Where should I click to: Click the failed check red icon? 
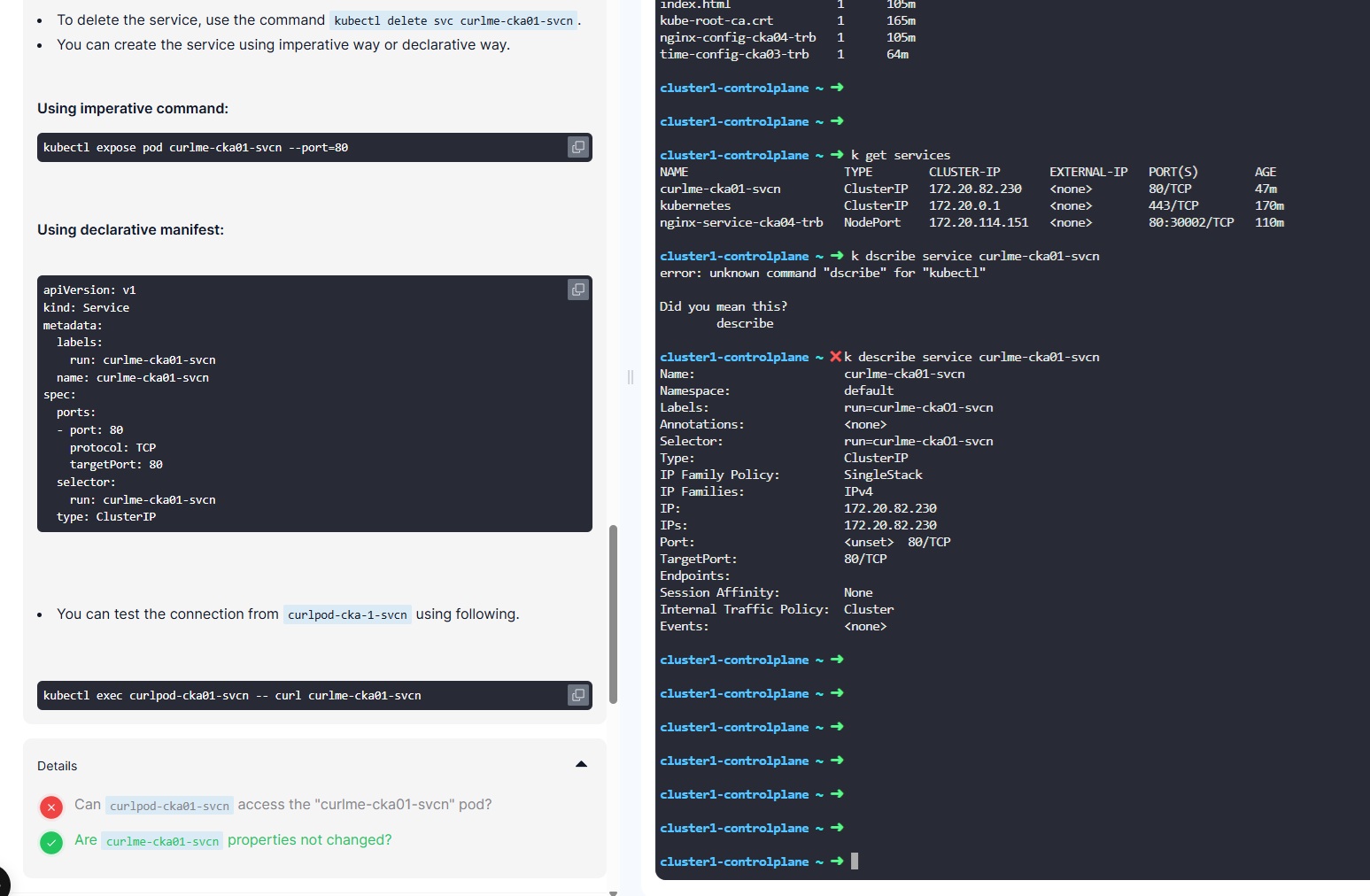51,807
